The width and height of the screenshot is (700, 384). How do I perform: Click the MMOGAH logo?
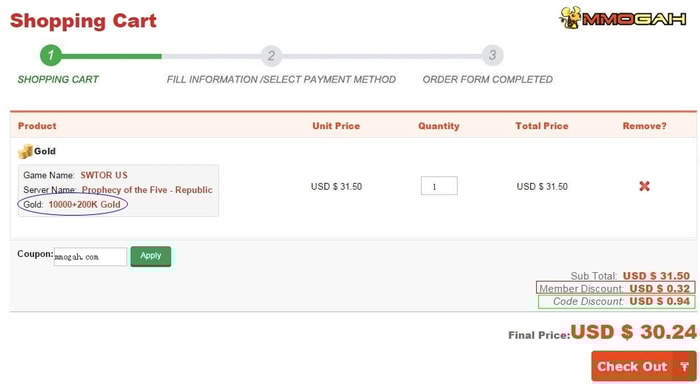pos(623,18)
